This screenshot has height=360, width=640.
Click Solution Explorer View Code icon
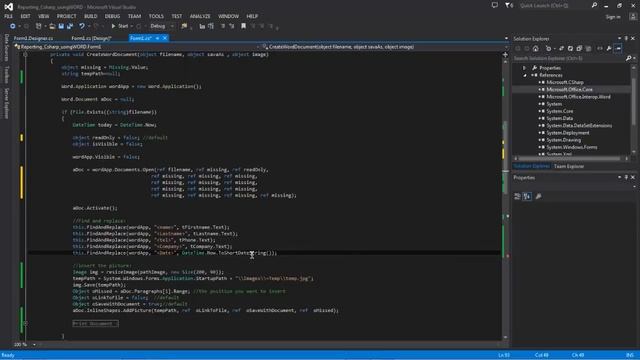[x=600, y=49]
